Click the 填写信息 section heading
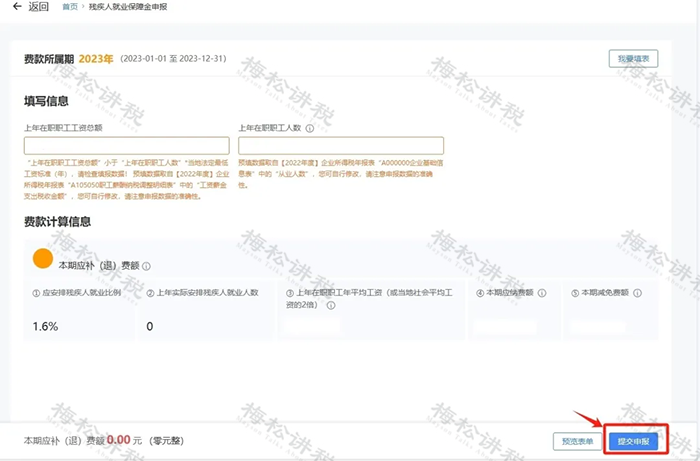The image size is (700, 461). pyautogui.click(x=46, y=101)
